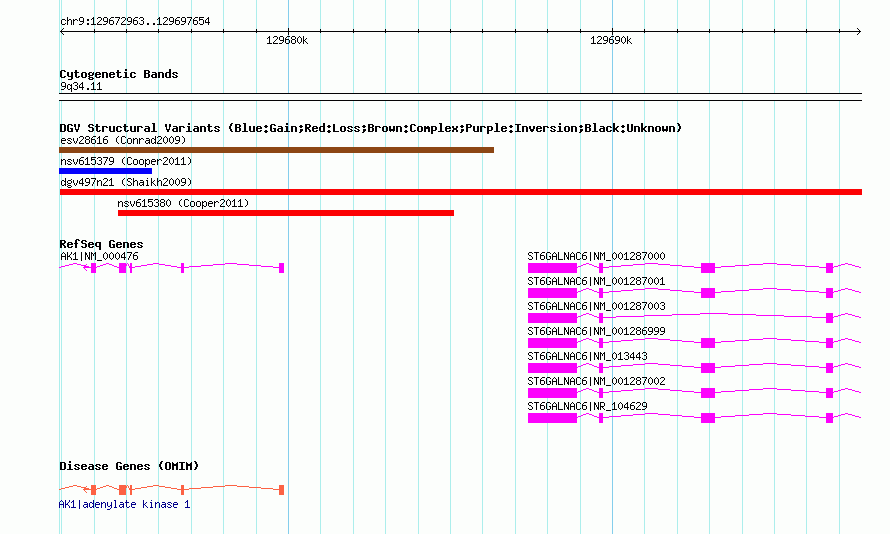The height and width of the screenshot is (534, 890).
Task: Click the Cytogenetic Bands track title
Action: [x=119, y=74]
